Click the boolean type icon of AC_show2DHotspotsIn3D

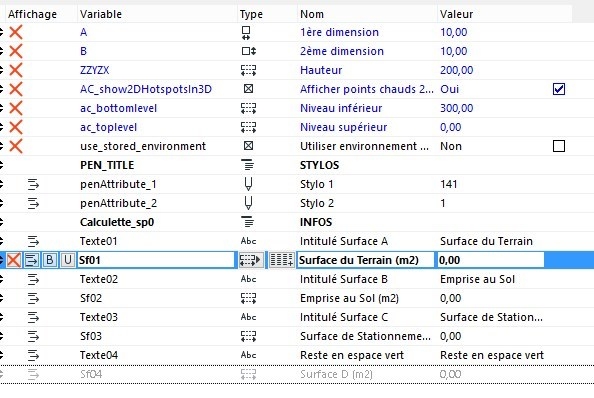248,89
